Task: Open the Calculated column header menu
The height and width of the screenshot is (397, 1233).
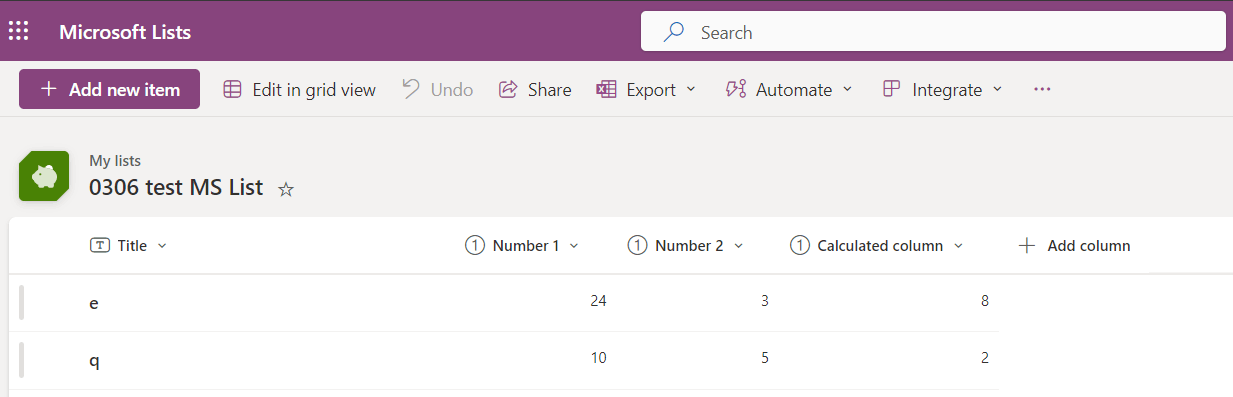Action: 876,246
